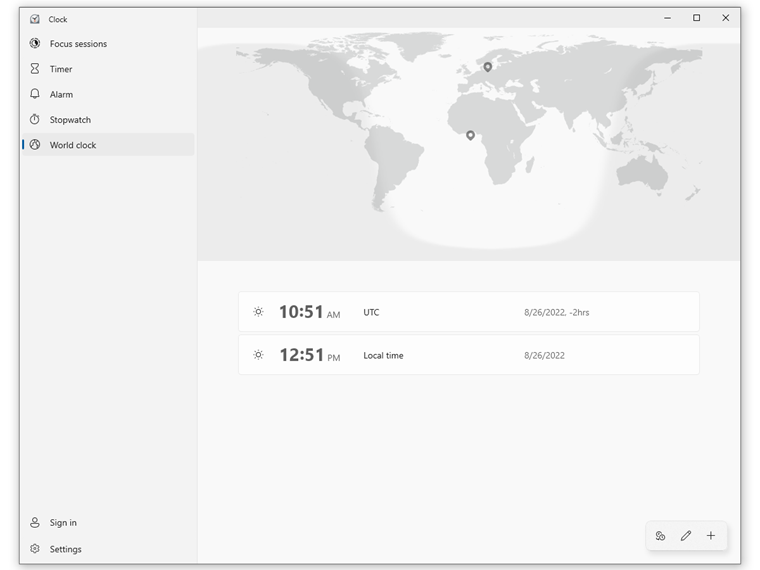The height and width of the screenshot is (570, 760).
Task: Click the 8/26/2022, -2hrs date text
Action: pyautogui.click(x=557, y=313)
